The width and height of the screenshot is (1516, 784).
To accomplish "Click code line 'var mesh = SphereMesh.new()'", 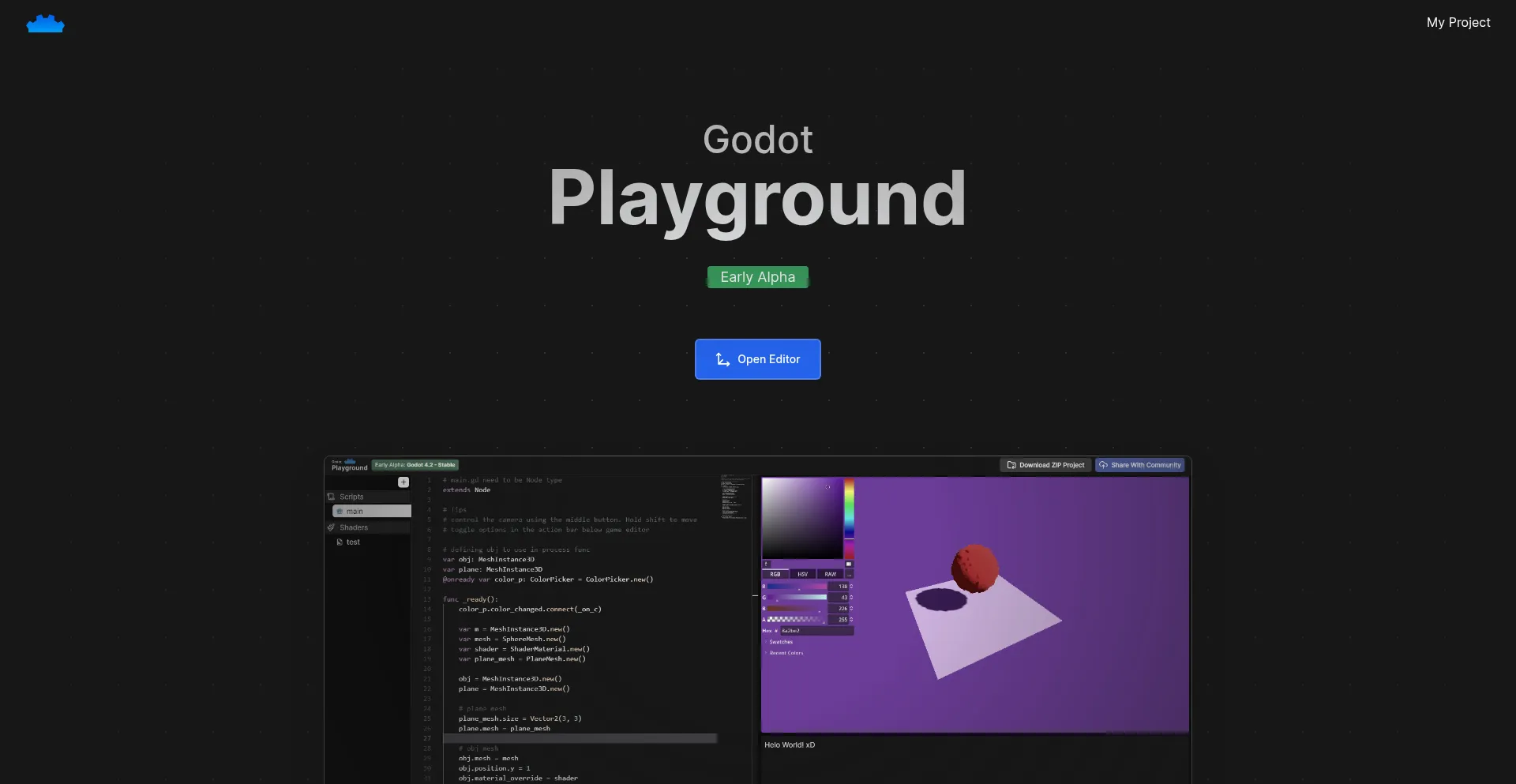I will pyautogui.click(x=512, y=639).
